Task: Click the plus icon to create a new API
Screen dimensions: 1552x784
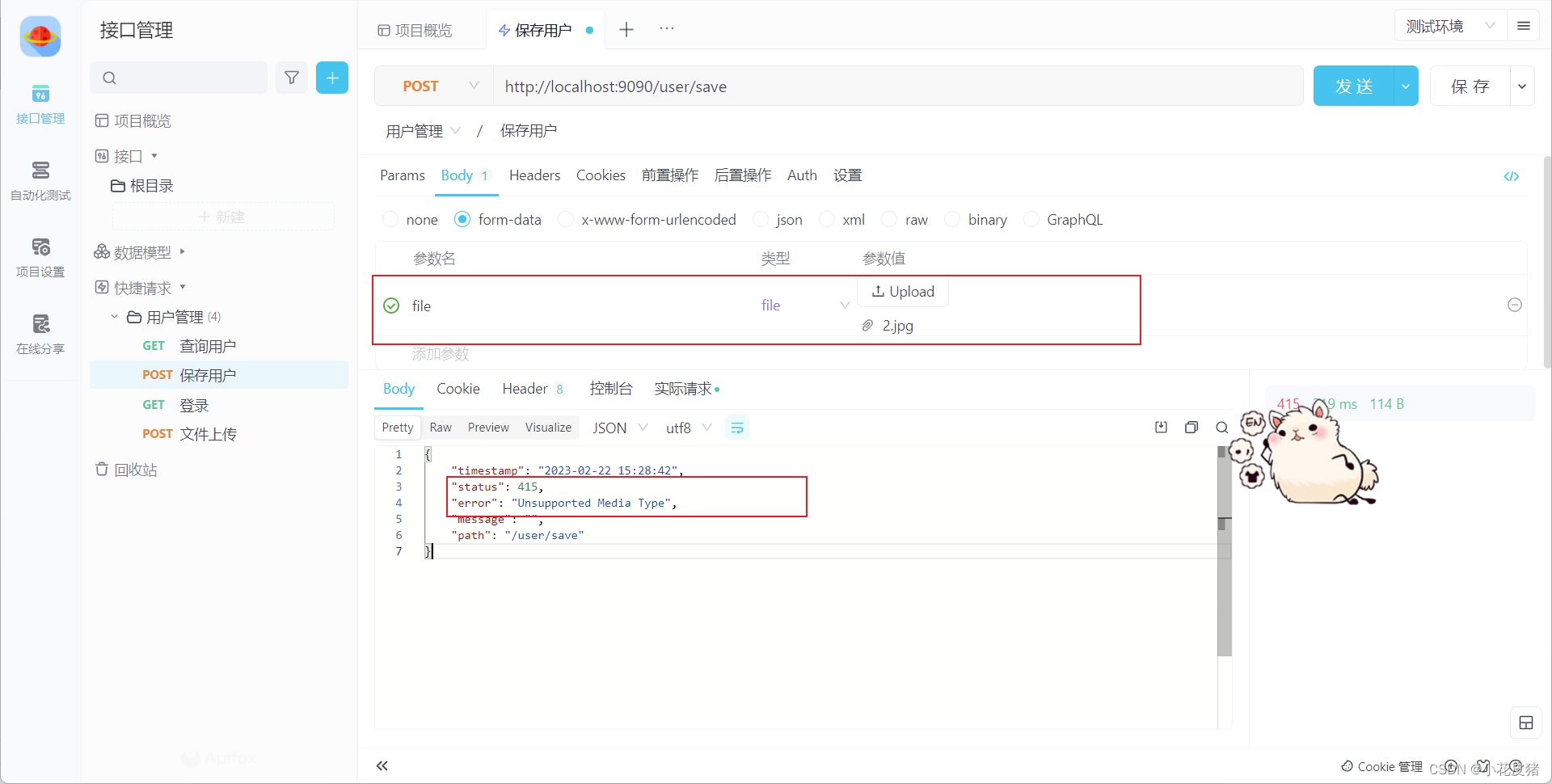Action: 332,78
